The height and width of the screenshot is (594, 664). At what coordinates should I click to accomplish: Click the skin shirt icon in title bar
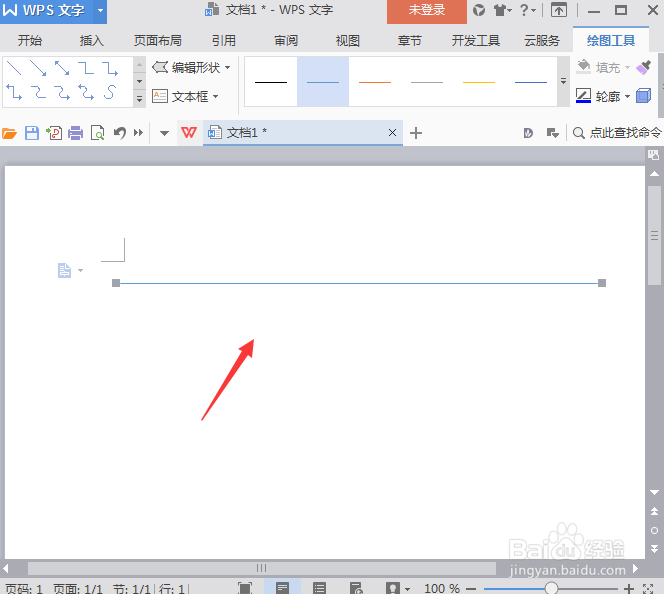pos(501,10)
